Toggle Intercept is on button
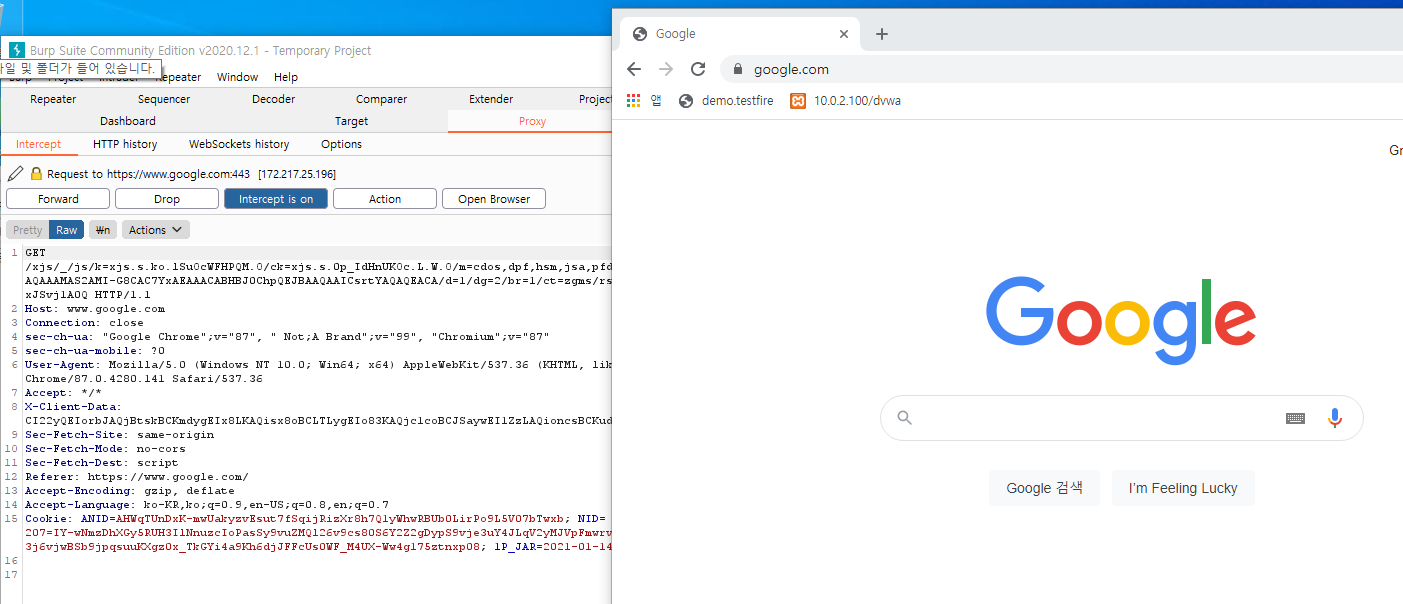The height and width of the screenshot is (604, 1403). pos(276,199)
